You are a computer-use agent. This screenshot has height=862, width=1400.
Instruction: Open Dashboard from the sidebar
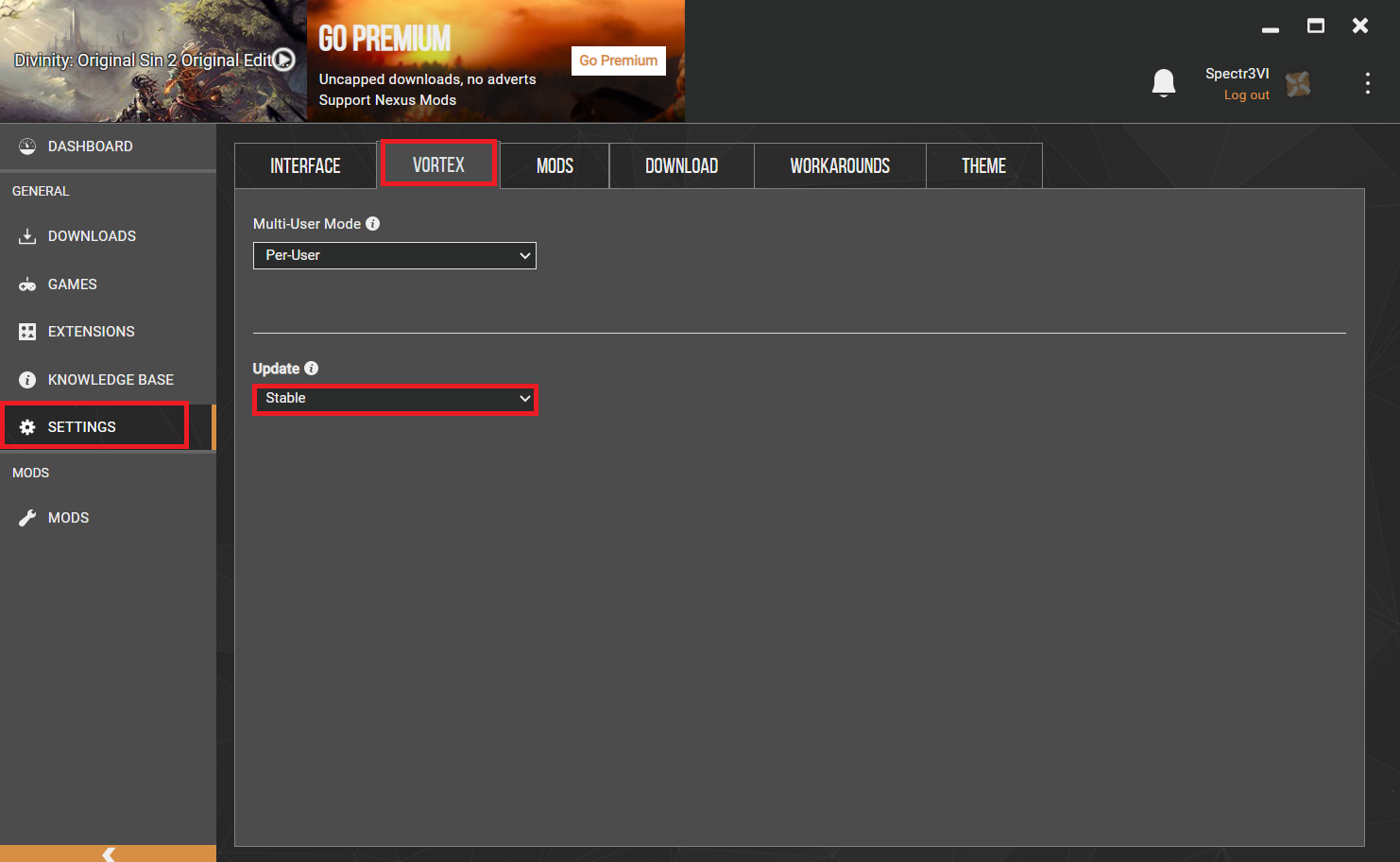(x=90, y=147)
